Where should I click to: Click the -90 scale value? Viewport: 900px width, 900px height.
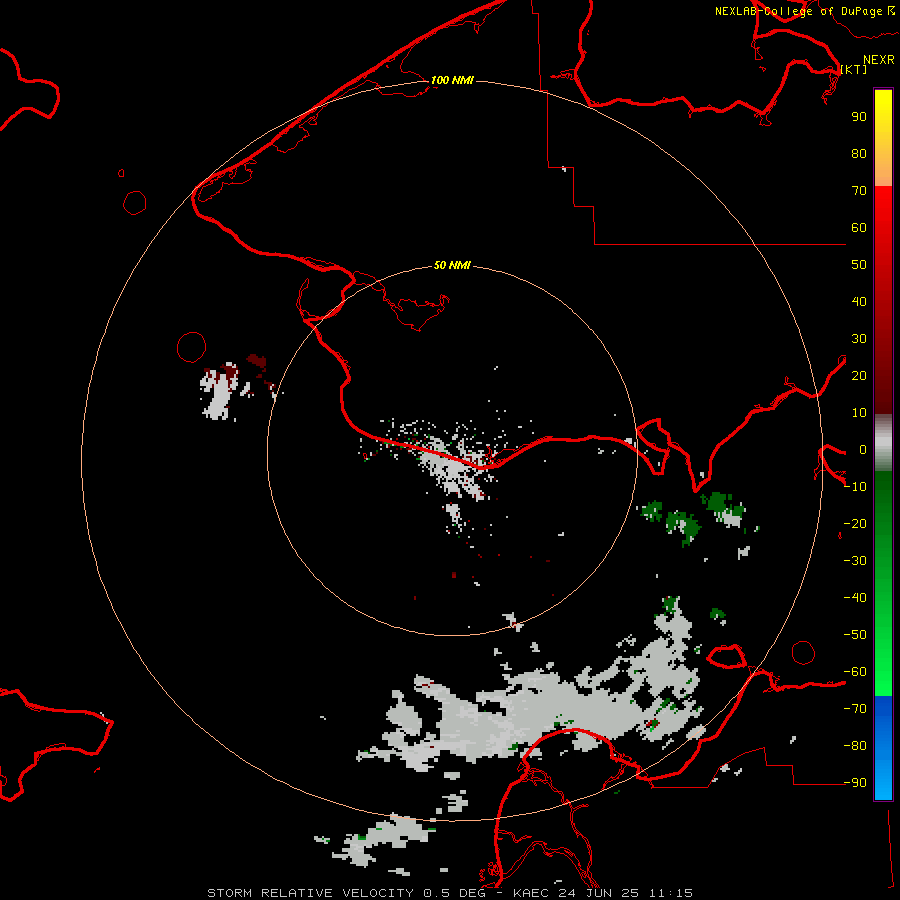click(x=855, y=783)
